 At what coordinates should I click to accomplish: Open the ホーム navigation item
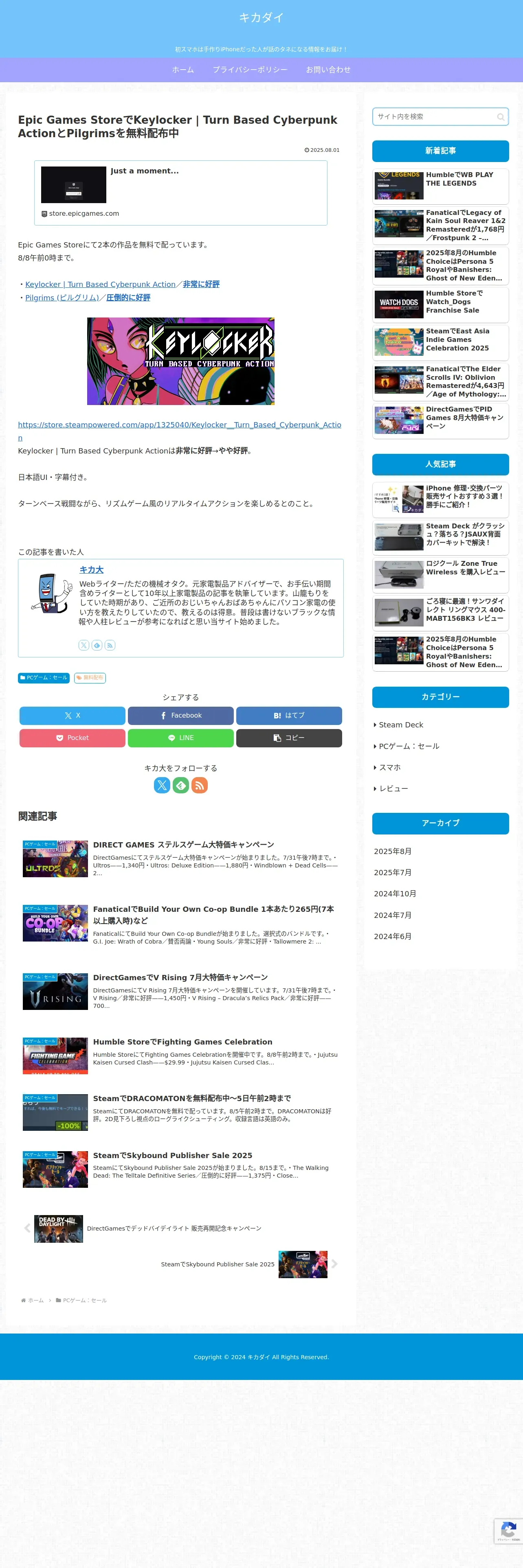pos(183,70)
